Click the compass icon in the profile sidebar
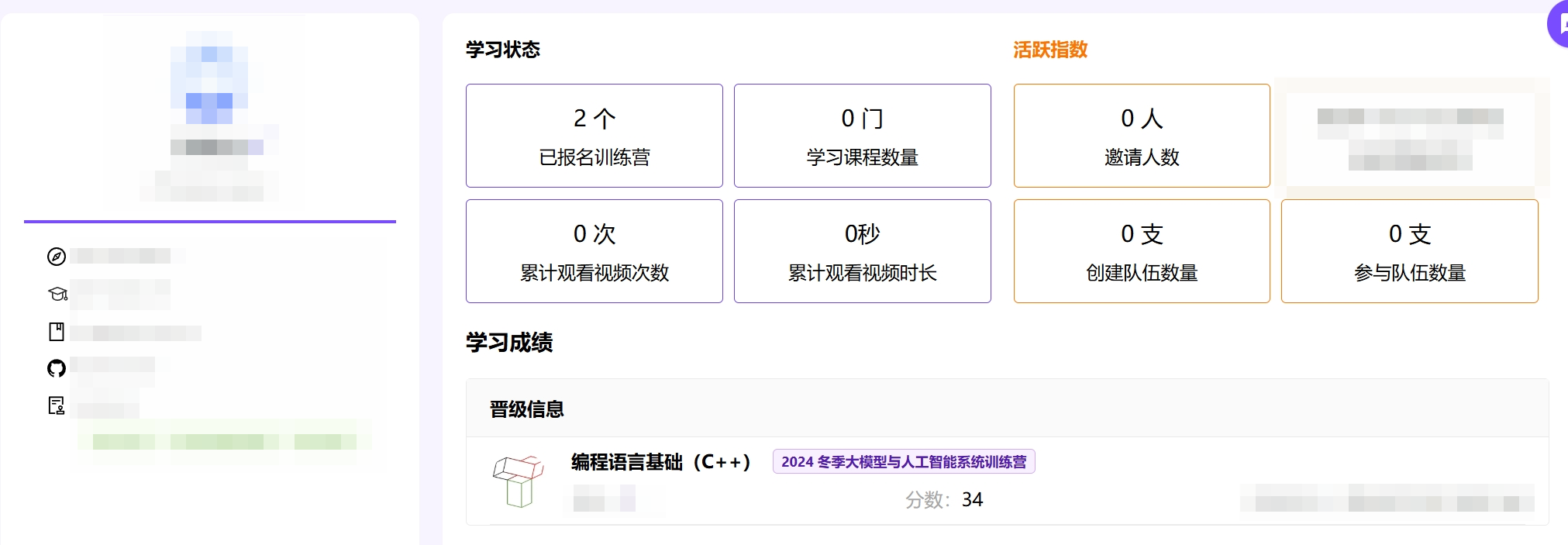Image resolution: width=1568 pixels, height=545 pixels. pyautogui.click(x=57, y=257)
